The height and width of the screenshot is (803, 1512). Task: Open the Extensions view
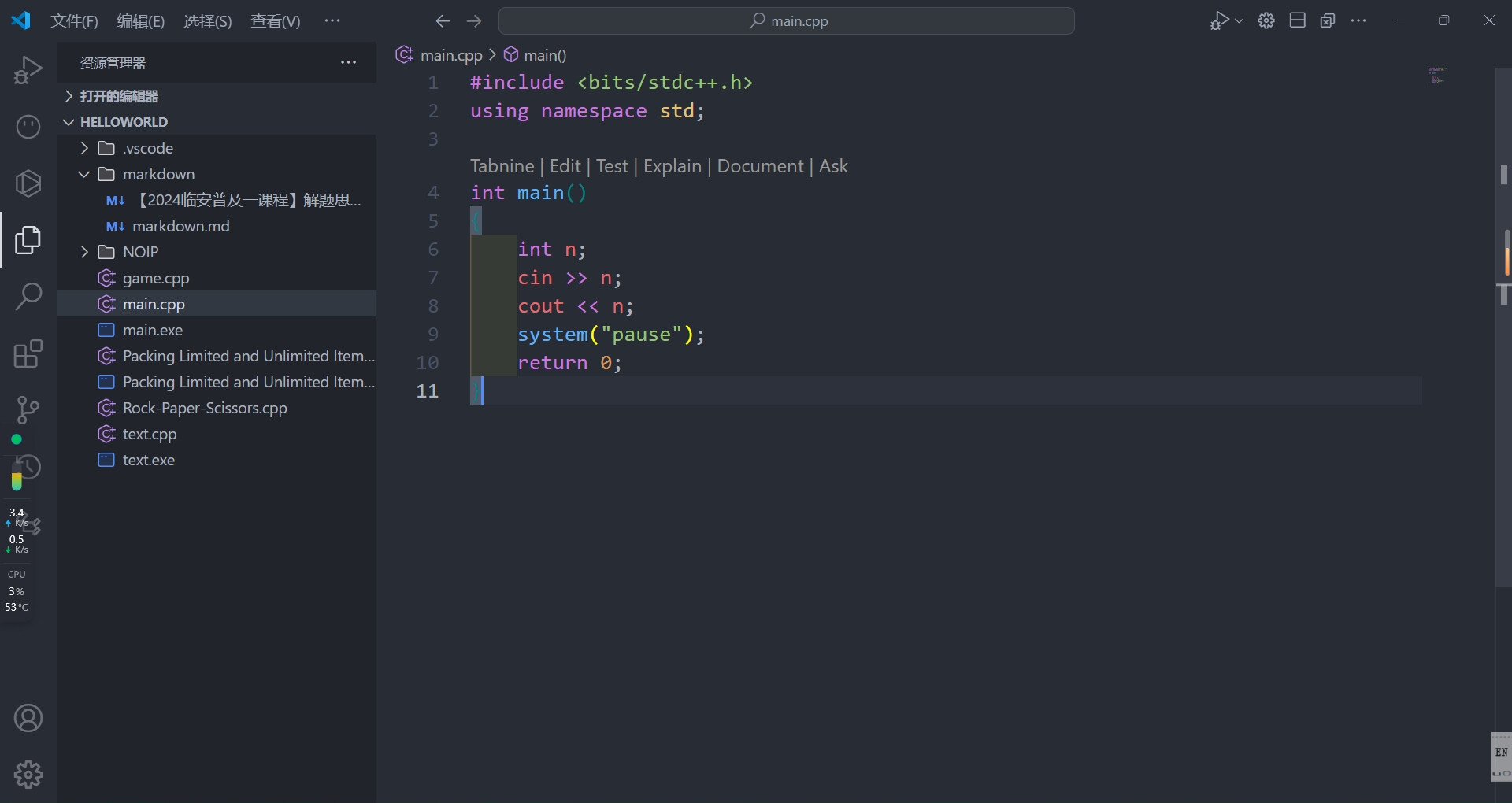[28, 353]
